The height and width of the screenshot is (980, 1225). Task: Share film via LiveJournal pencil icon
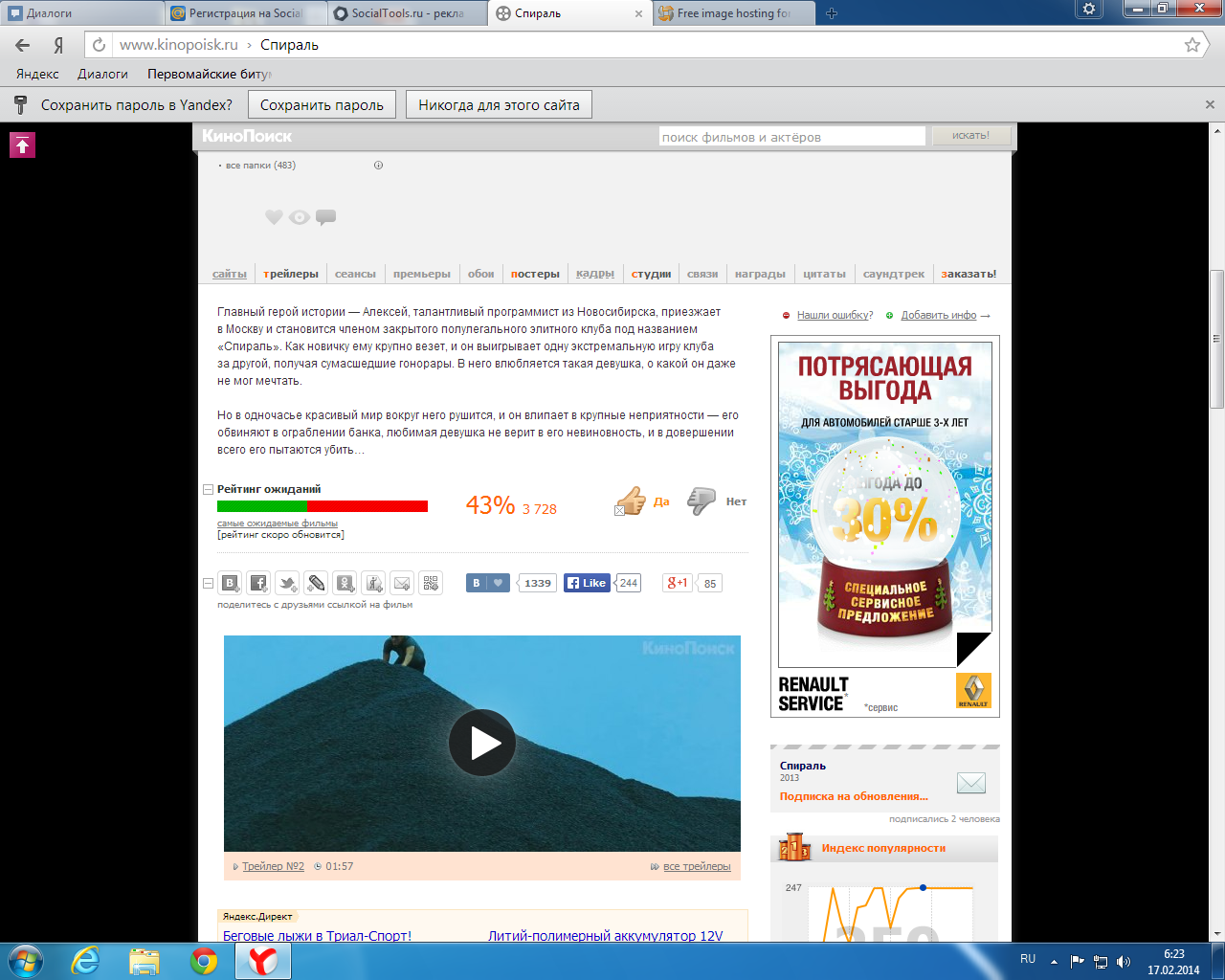[x=316, y=583]
